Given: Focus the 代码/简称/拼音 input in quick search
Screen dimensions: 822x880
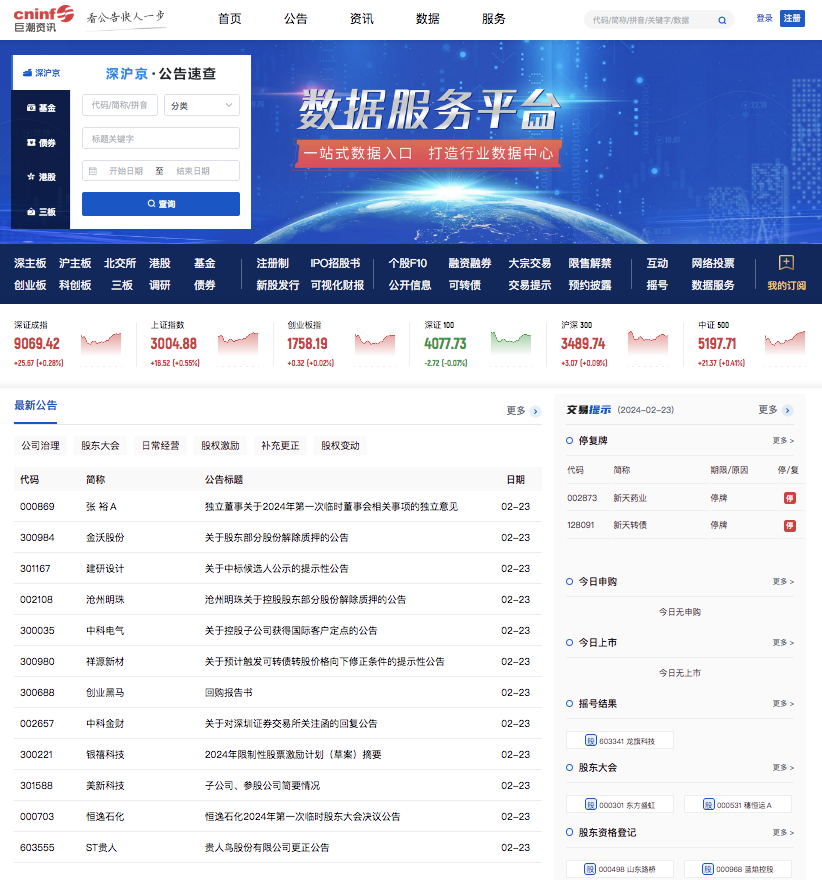Looking at the screenshot, I should tap(120, 105).
